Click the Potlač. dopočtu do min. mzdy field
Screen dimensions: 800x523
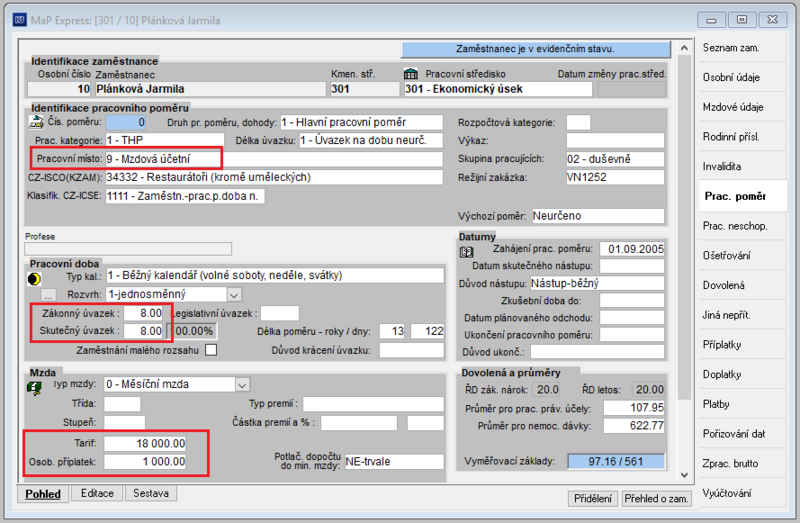point(394,462)
